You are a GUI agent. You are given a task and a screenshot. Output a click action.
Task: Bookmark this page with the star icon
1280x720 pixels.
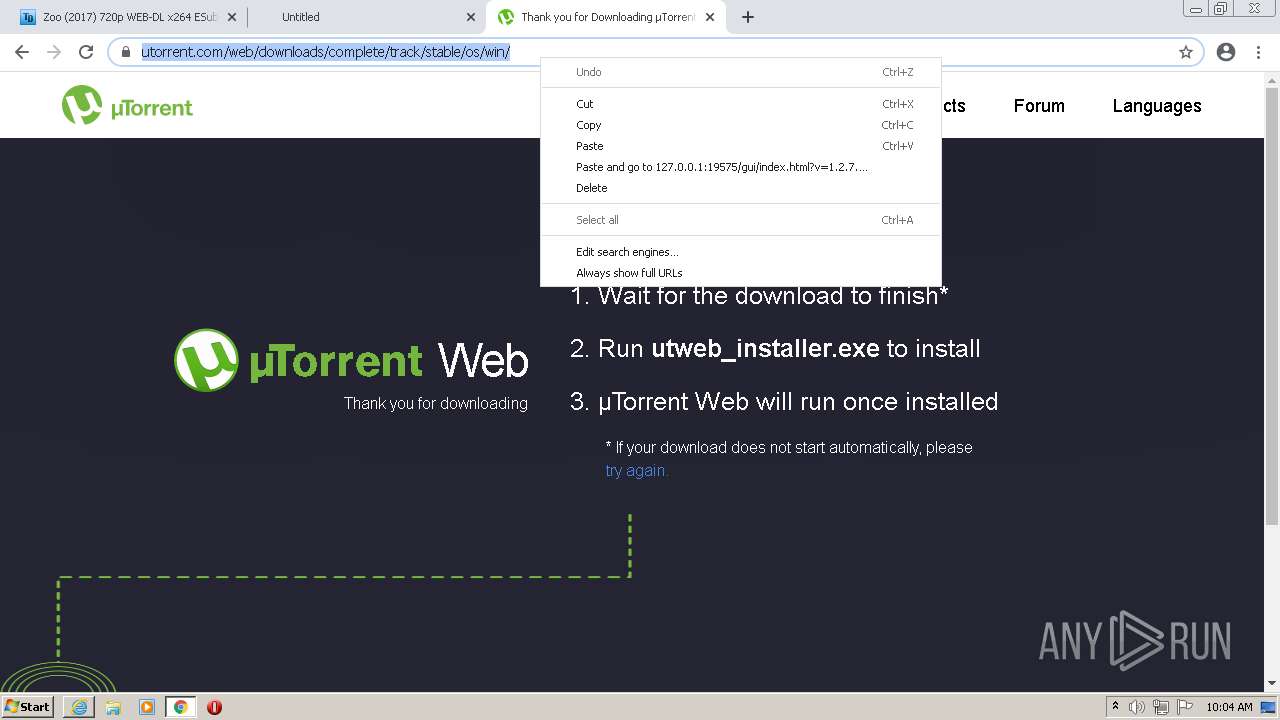[1186, 52]
